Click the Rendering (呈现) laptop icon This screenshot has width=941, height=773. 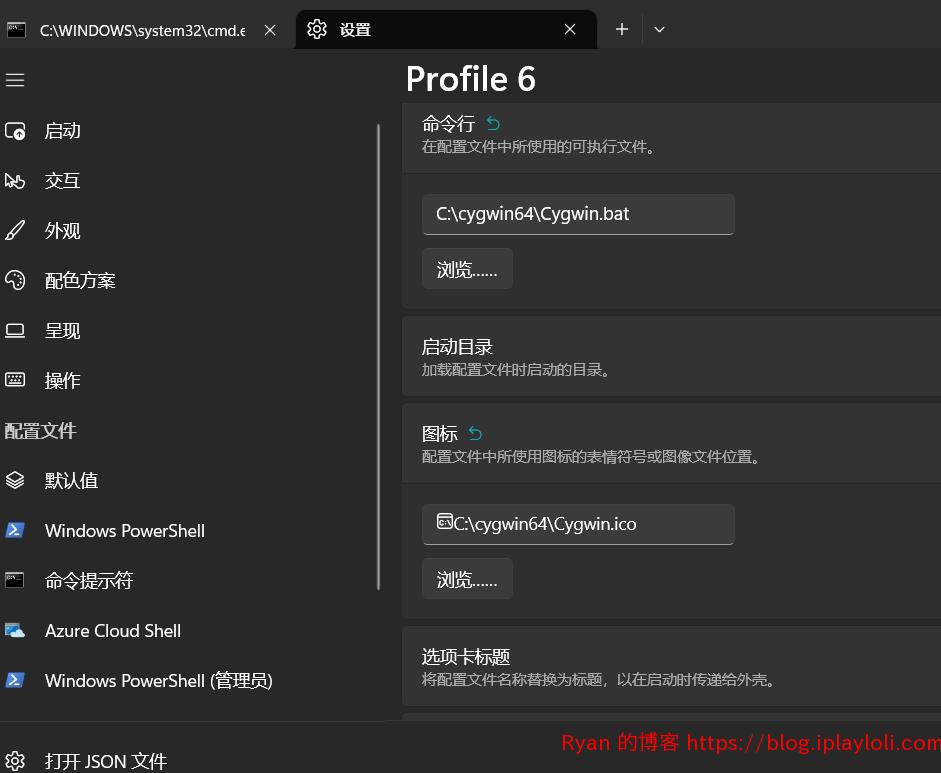point(15,330)
